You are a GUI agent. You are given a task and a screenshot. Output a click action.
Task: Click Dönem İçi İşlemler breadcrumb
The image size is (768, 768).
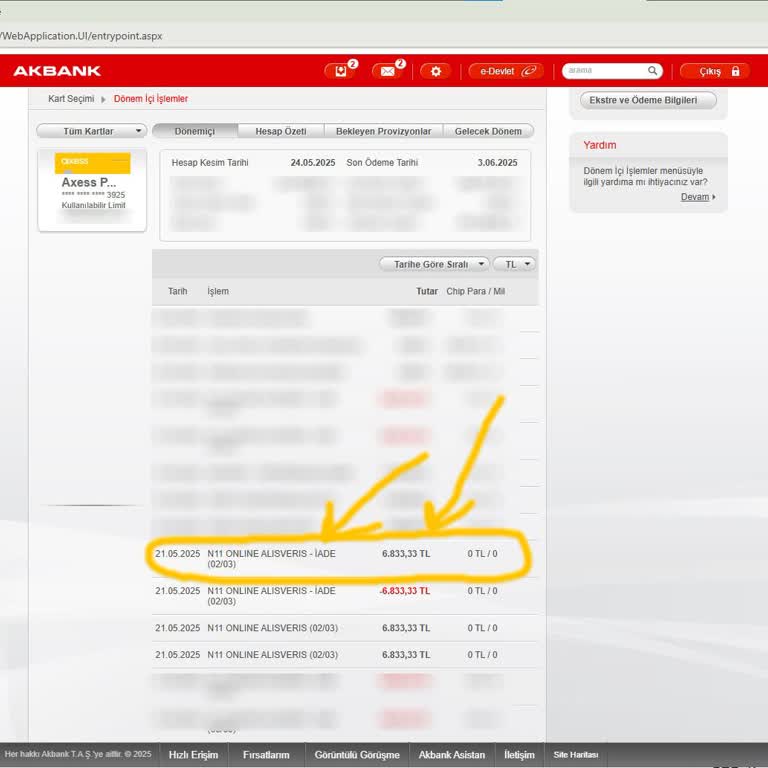tap(151, 98)
